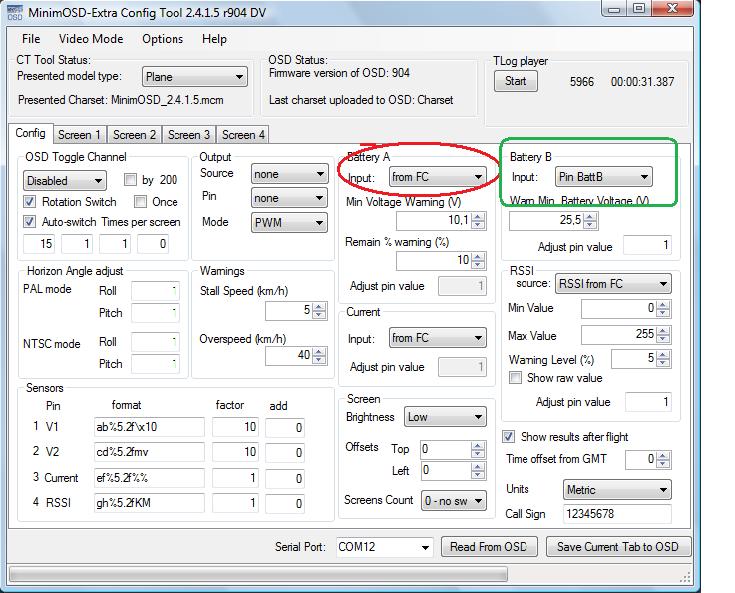Toggle the Auto-switch checkbox
This screenshot has height=593, width=735.
click(30, 222)
